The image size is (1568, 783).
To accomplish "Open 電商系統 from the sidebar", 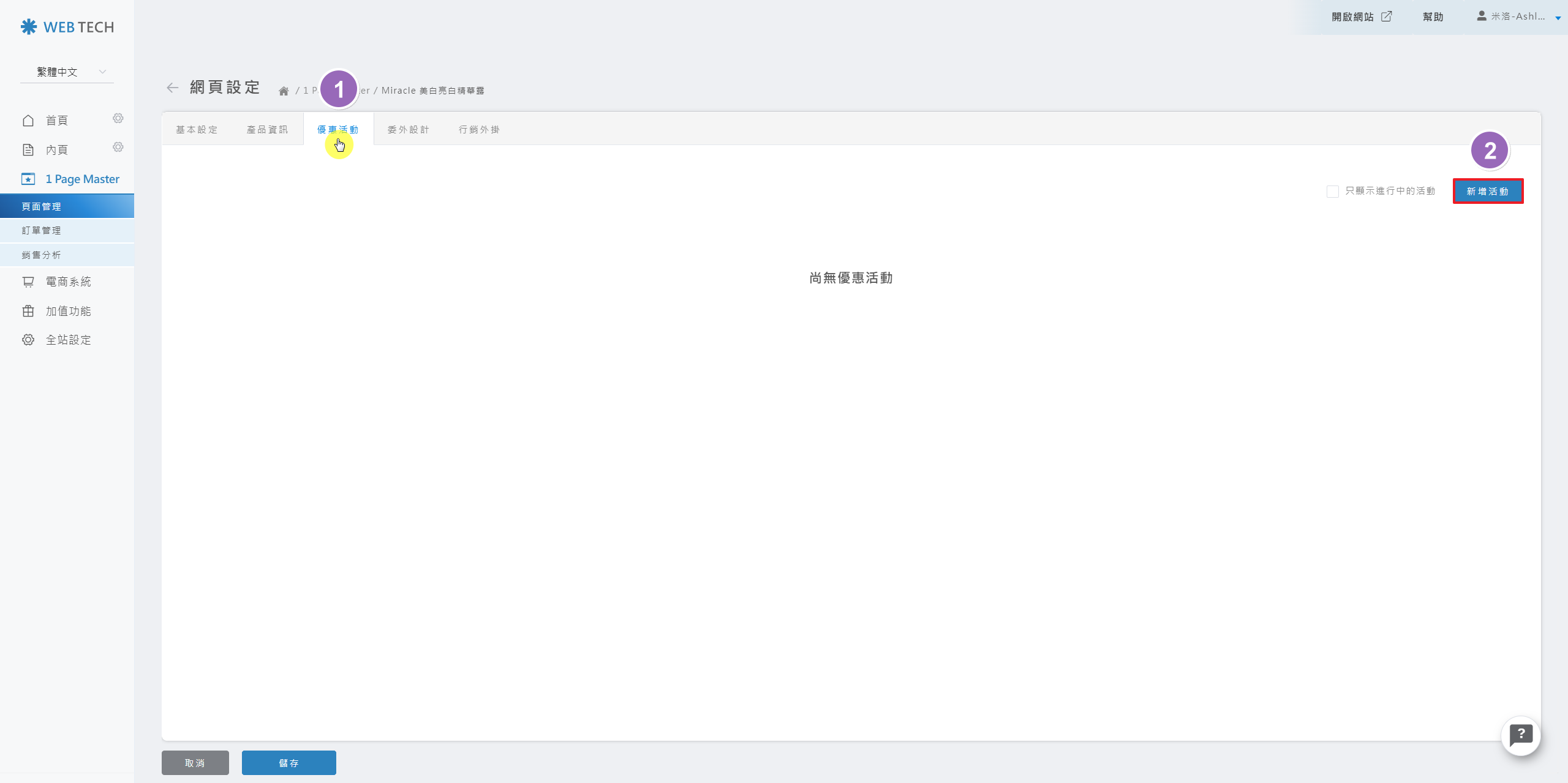I will 68,282.
